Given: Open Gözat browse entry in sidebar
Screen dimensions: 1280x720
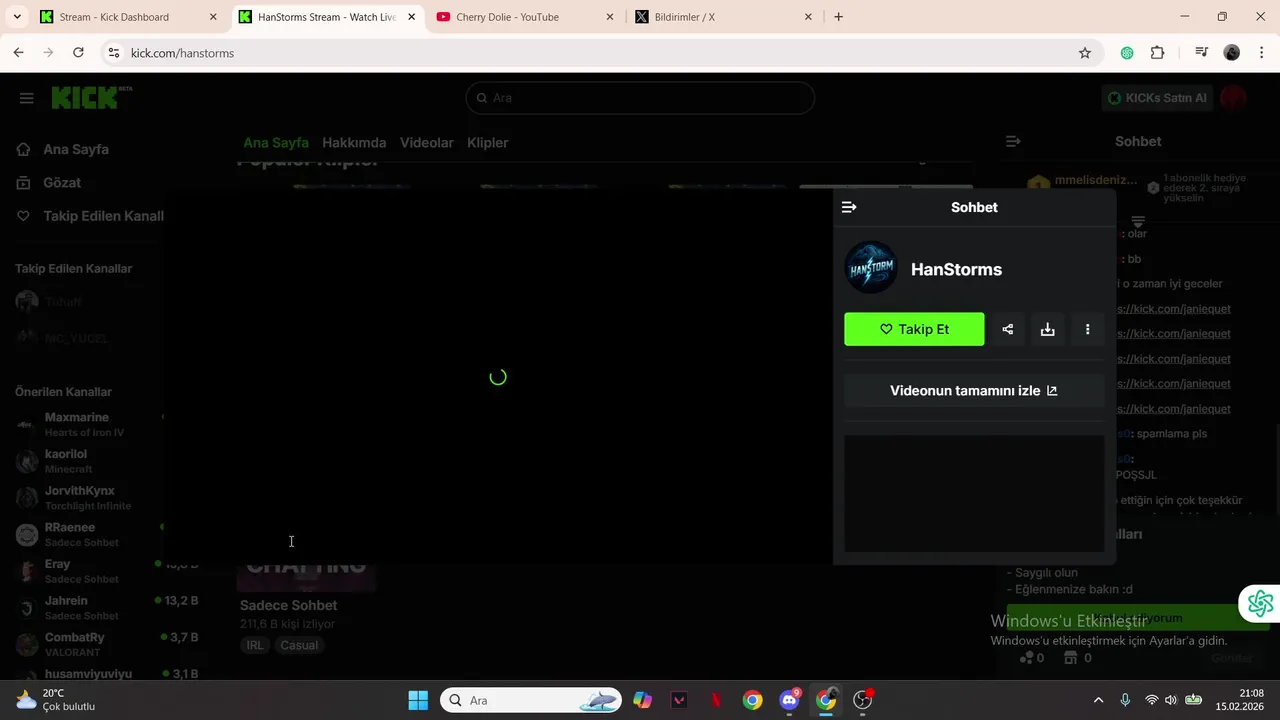Looking at the screenshot, I should click(62, 182).
